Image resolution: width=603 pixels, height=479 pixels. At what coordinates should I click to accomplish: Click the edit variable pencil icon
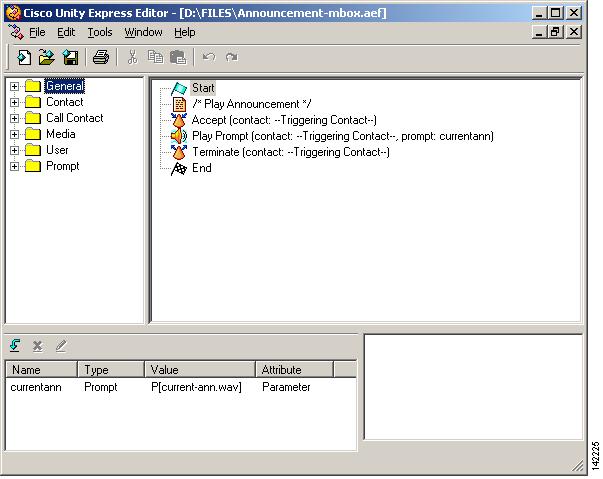tap(61, 346)
